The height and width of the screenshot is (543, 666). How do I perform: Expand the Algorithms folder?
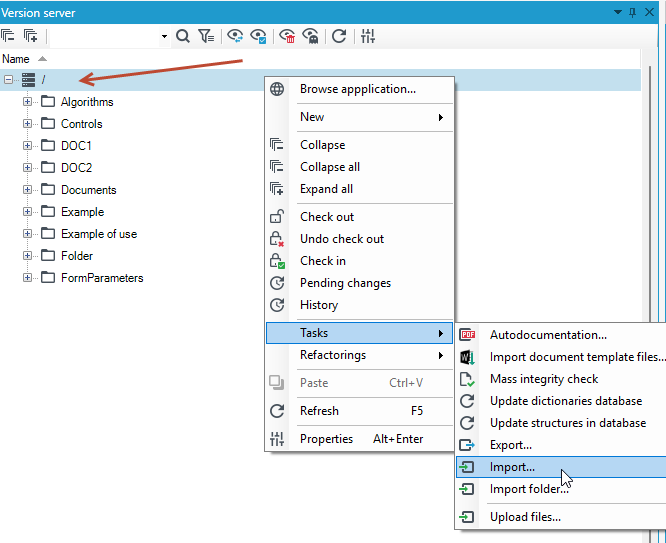pos(27,102)
